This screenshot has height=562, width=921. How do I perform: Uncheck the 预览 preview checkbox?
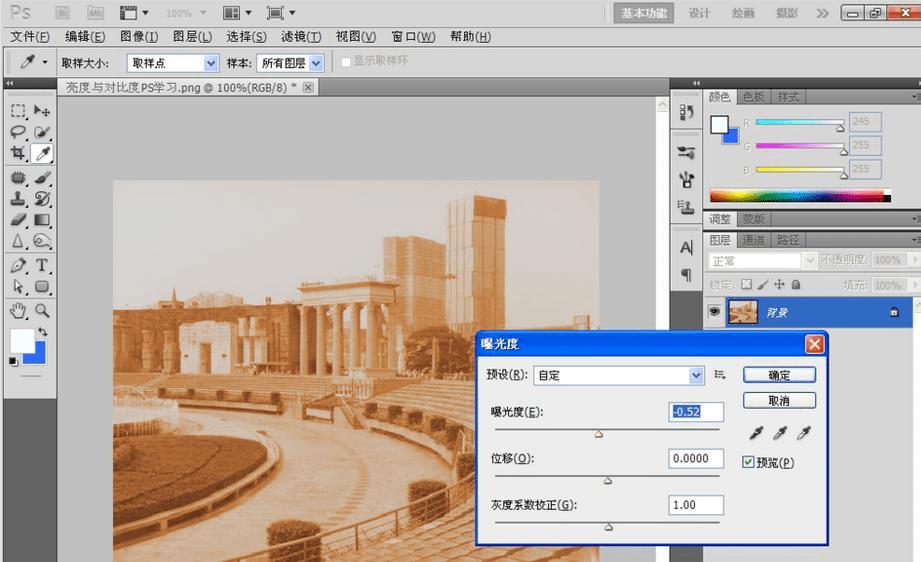[748, 462]
